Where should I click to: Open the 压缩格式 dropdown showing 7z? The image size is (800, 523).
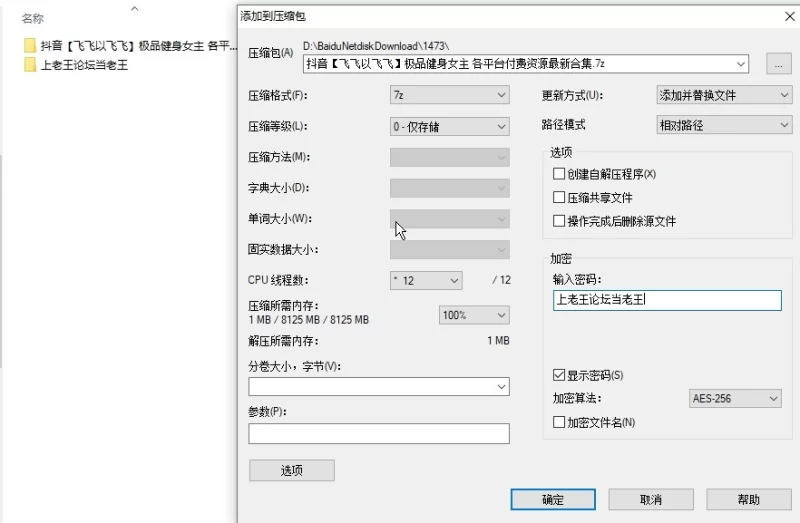tap(449, 95)
